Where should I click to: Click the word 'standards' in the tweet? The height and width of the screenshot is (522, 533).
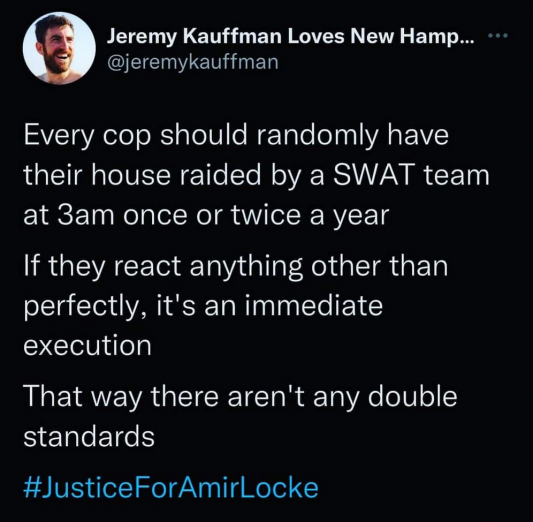(89, 436)
